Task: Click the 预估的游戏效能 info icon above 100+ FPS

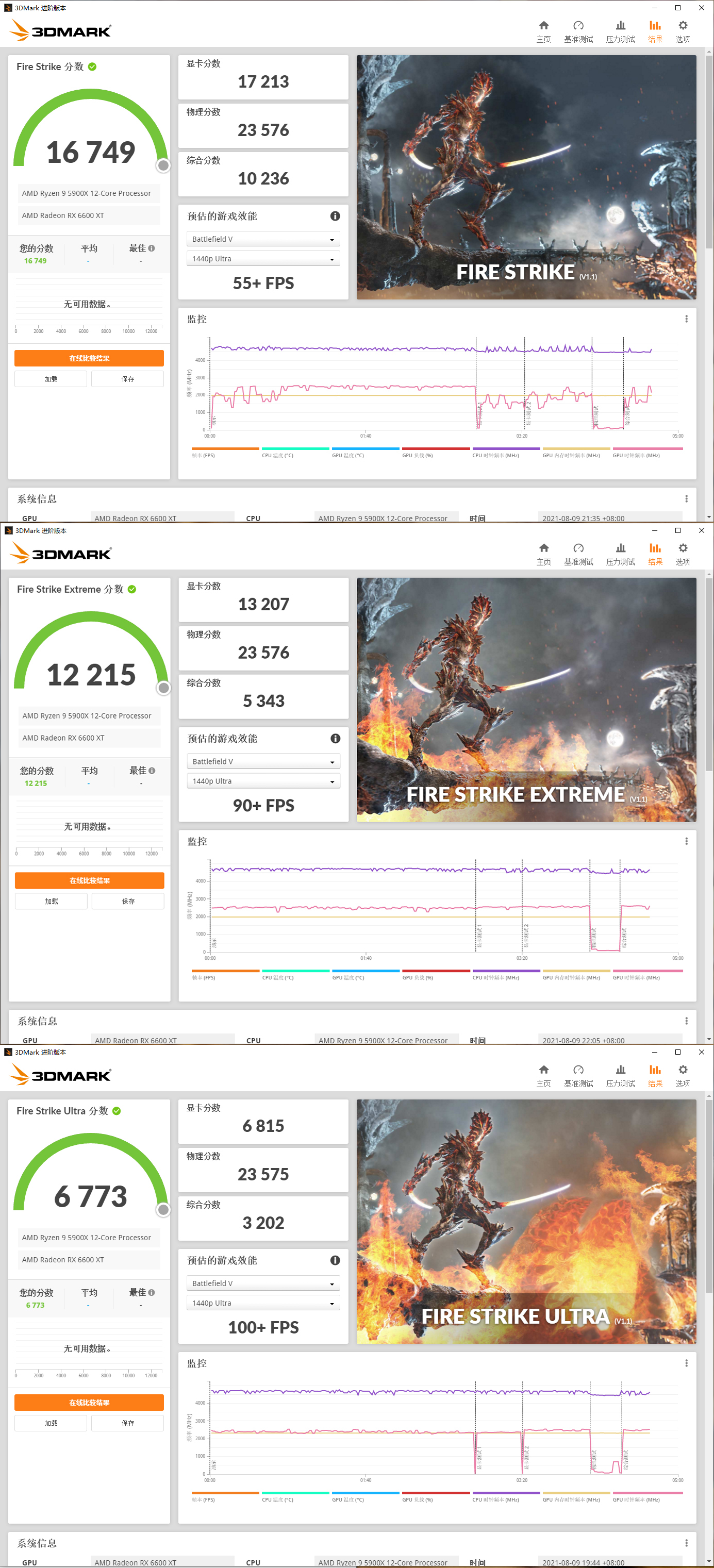Action: pos(335,1260)
